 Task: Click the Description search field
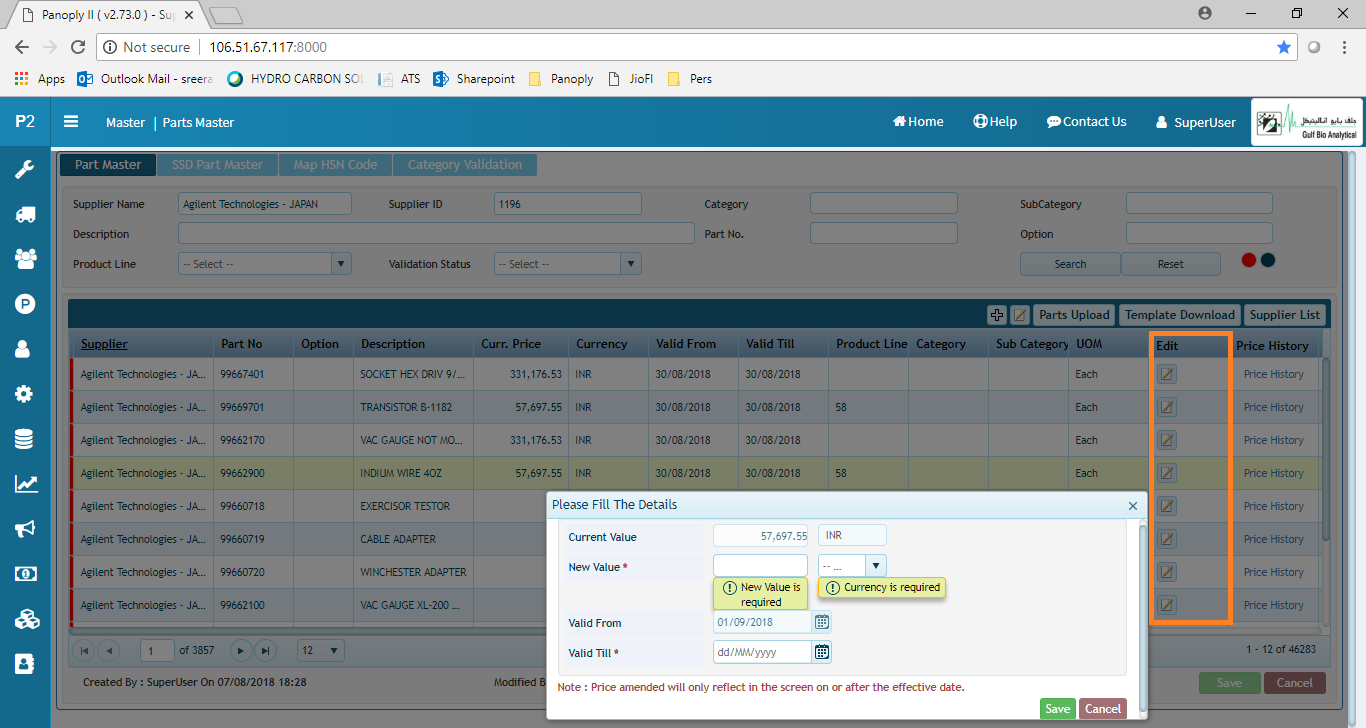[x=436, y=233]
